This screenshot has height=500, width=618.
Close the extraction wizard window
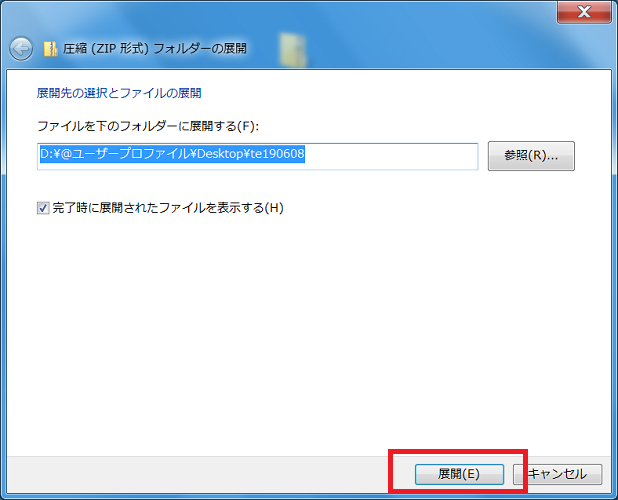584,12
